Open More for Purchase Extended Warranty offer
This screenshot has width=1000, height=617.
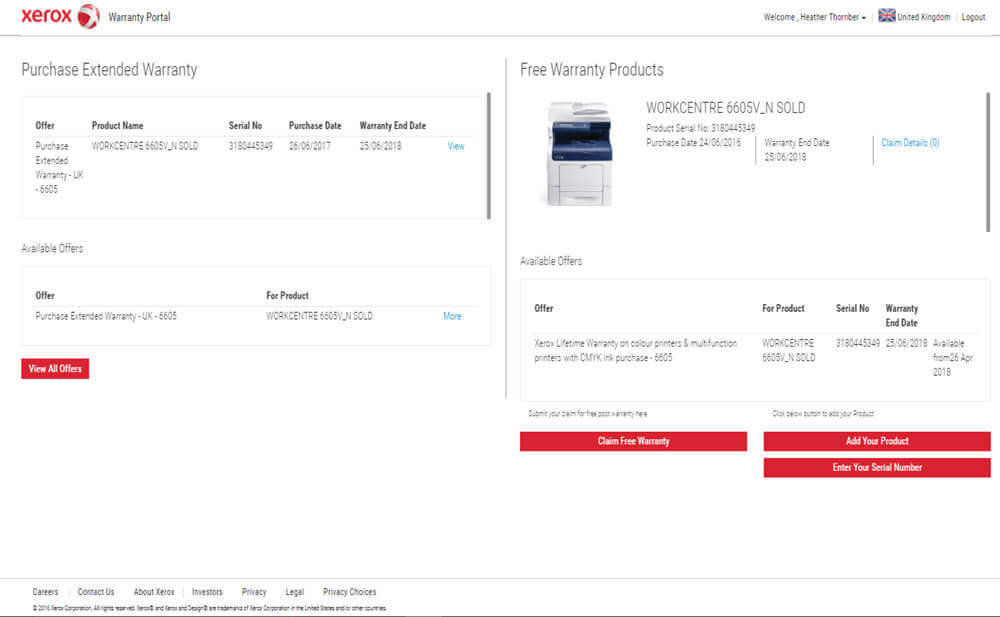pos(452,316)
